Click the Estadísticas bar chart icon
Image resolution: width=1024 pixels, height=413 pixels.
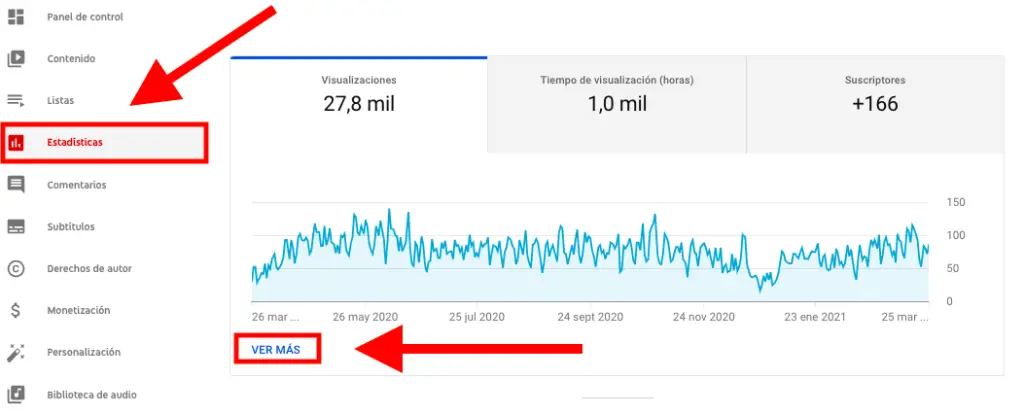16,142
